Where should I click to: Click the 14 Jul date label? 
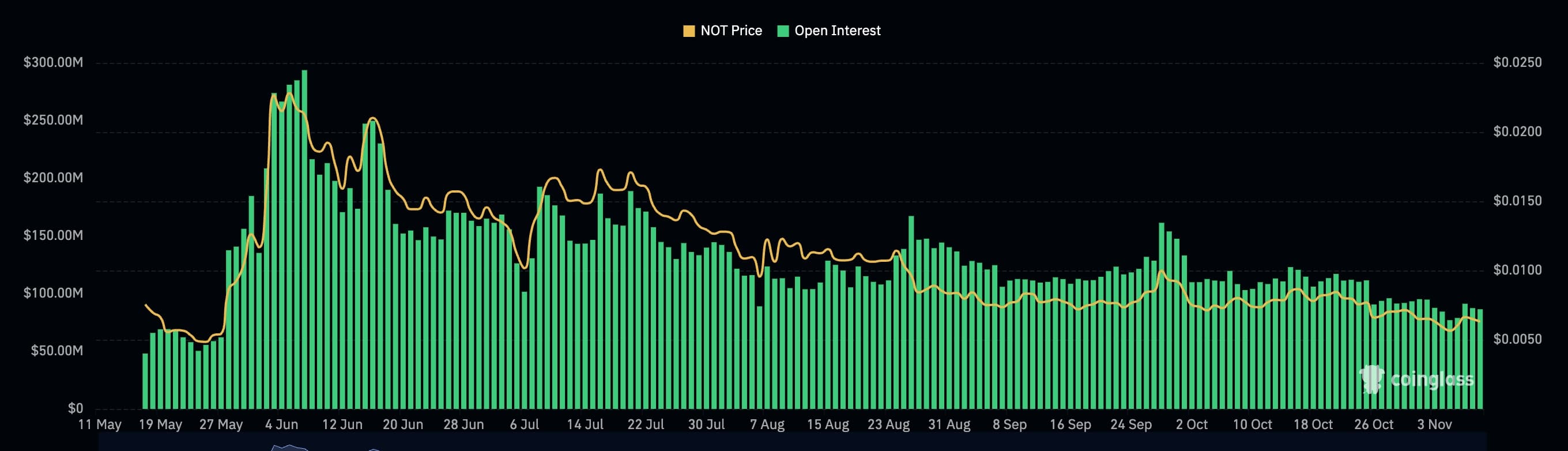tap(585, 425)
